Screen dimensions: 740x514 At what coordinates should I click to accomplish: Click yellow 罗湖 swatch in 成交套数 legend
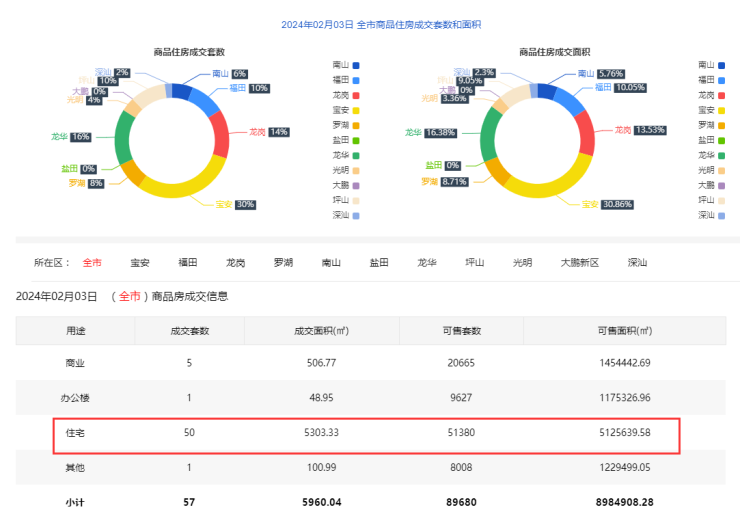(357, 125)
